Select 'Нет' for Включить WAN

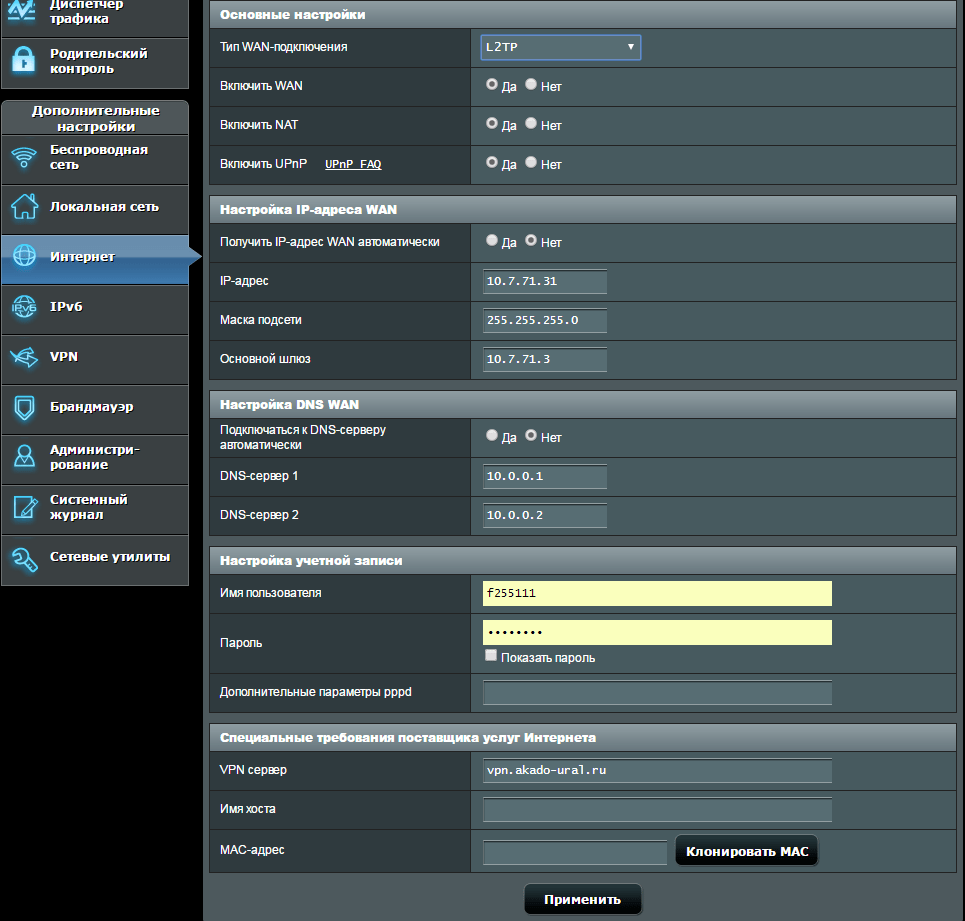click(531, 86)
